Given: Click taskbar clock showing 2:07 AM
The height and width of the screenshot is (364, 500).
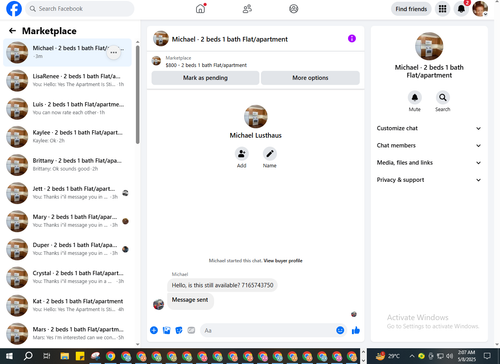Looking at the screenshot, I should click(x=466, y=356).
